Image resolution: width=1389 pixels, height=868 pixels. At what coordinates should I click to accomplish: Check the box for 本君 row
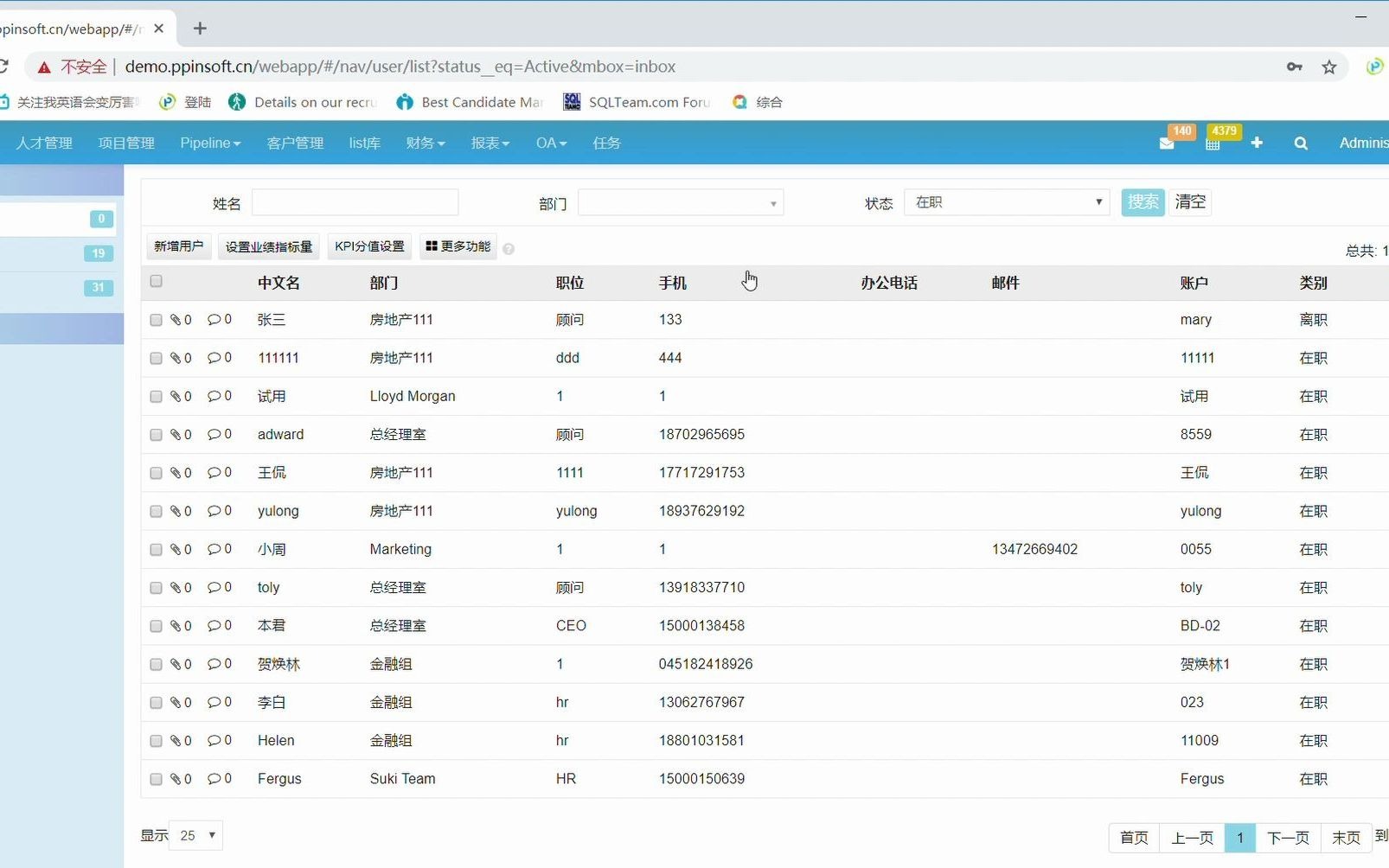(156, 626)
